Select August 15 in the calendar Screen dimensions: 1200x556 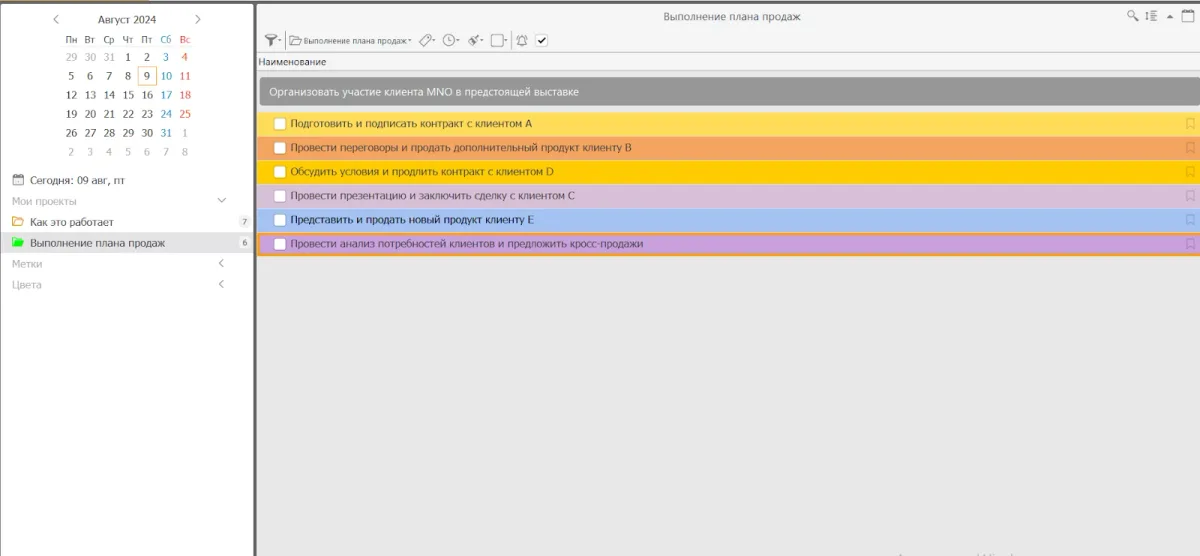[x=128, y=95]
